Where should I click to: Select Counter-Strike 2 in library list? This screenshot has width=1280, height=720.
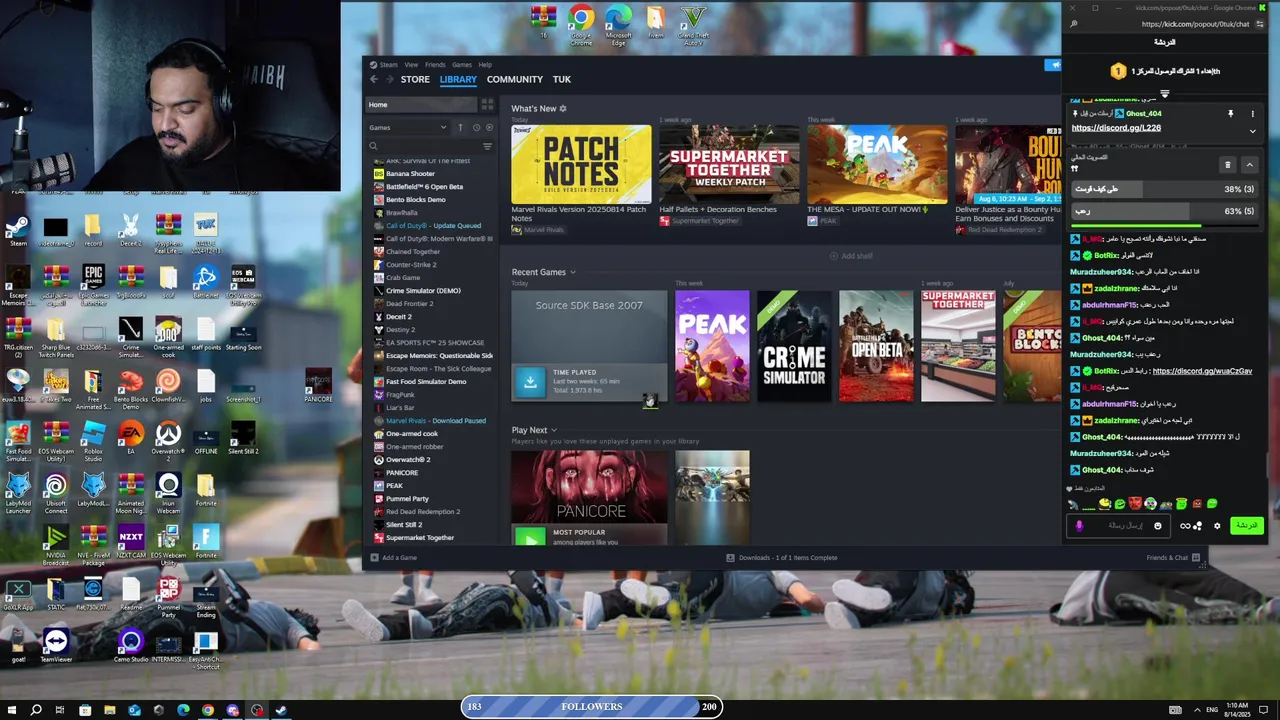click(411, 265)
